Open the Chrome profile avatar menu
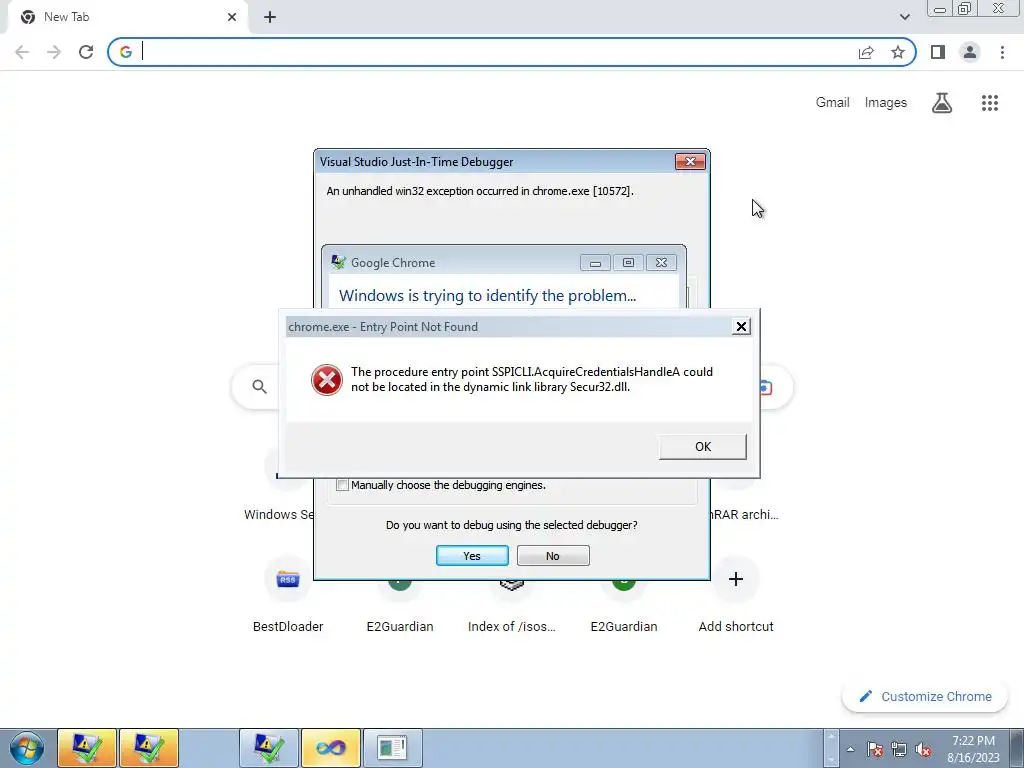 pos(970,52)
